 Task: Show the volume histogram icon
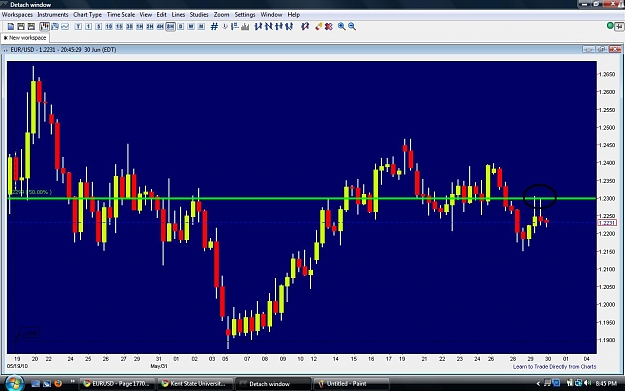click(x=245, y=27)
